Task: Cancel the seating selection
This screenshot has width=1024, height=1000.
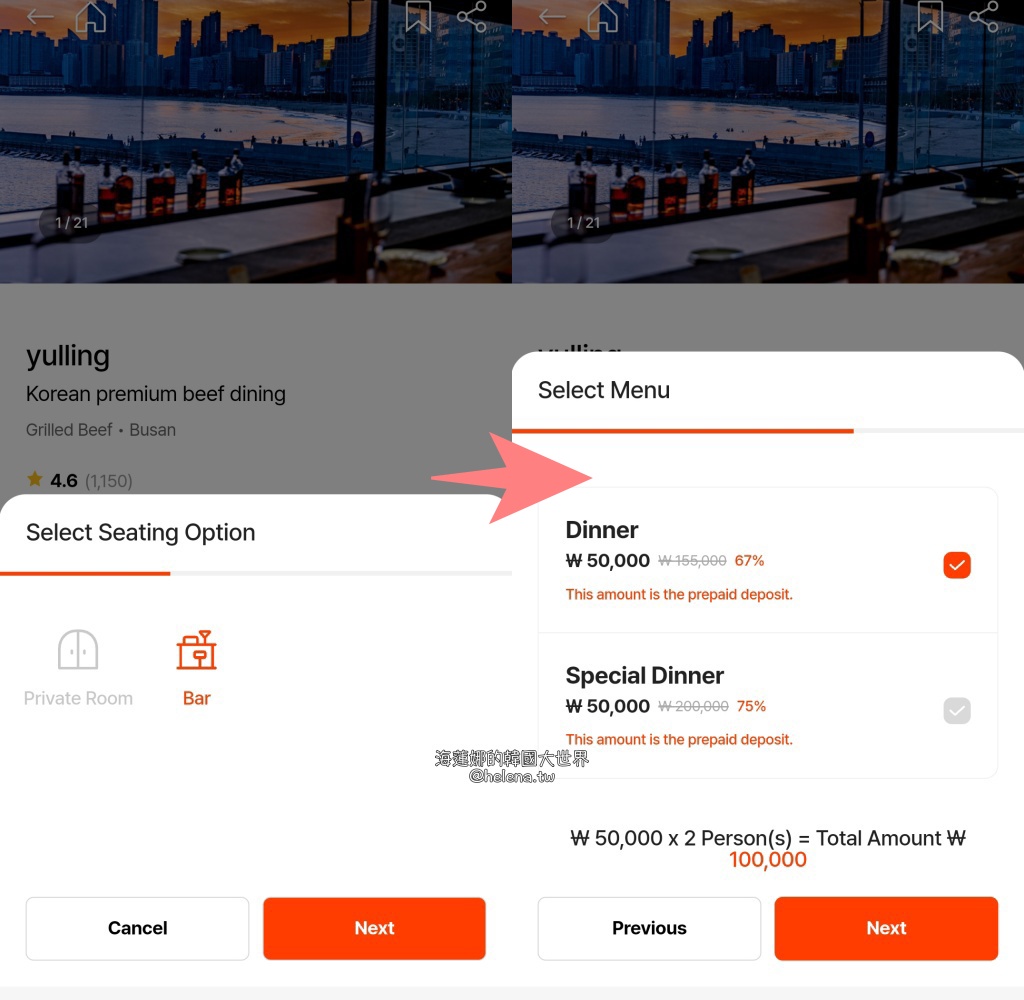Action: click(x=137, y=928)
